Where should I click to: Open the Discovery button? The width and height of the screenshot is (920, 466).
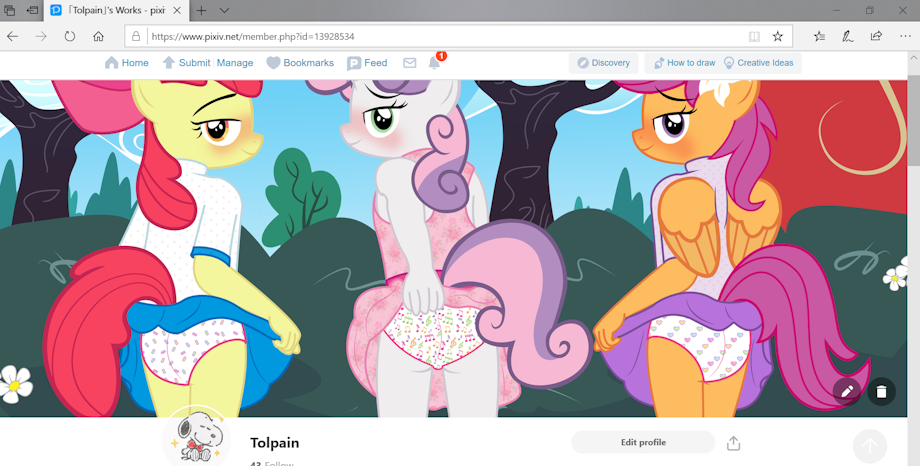(603, 63)
